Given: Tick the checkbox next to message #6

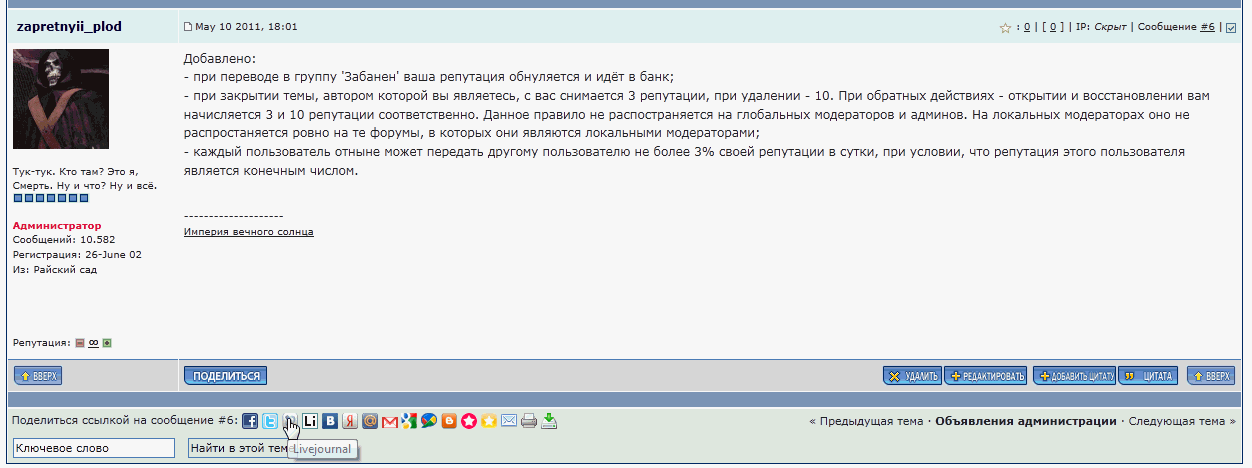Looking at the screenshot, I should tap(1230, 28).
